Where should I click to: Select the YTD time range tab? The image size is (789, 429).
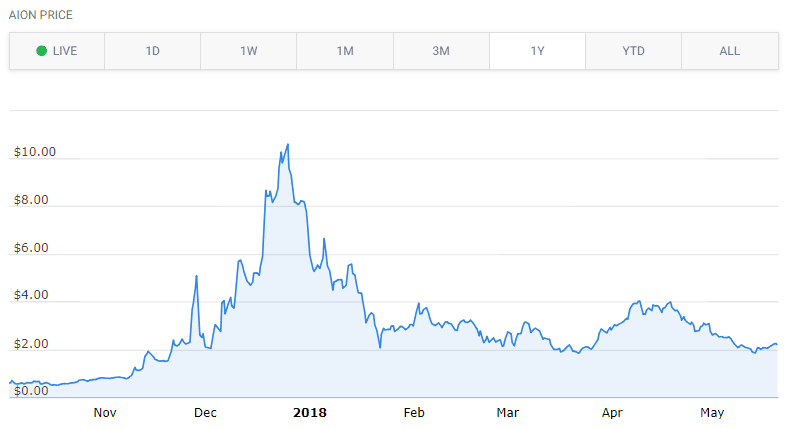point(633,51)
